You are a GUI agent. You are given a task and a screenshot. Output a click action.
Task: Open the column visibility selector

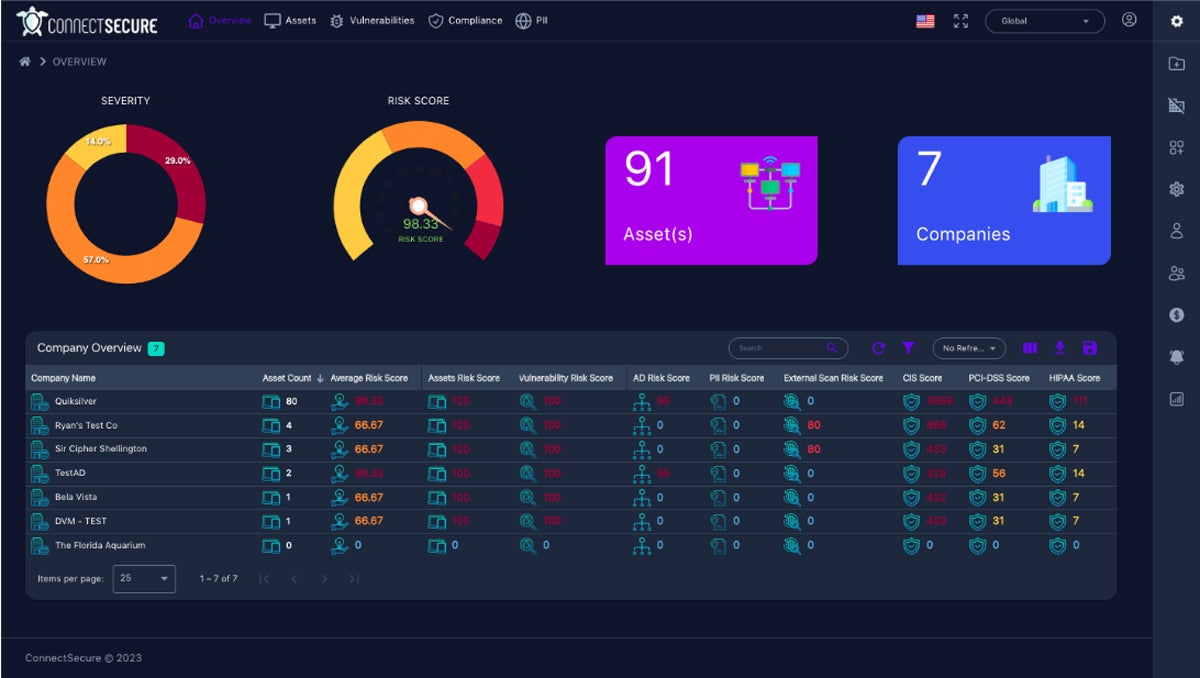1031,347
